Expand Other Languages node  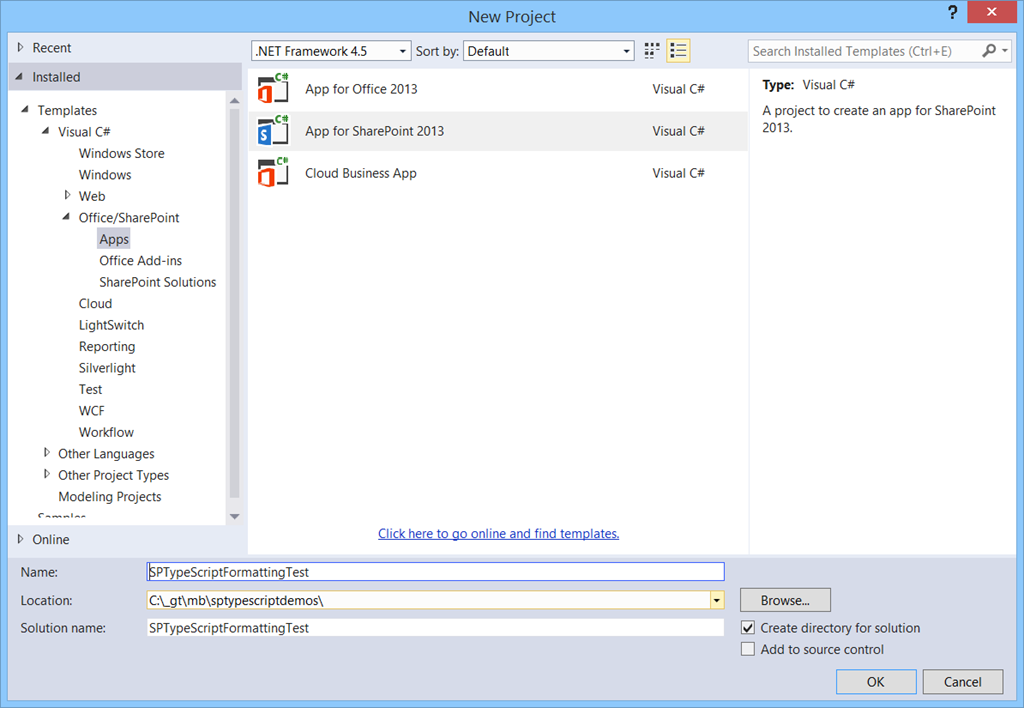[46, 453]
